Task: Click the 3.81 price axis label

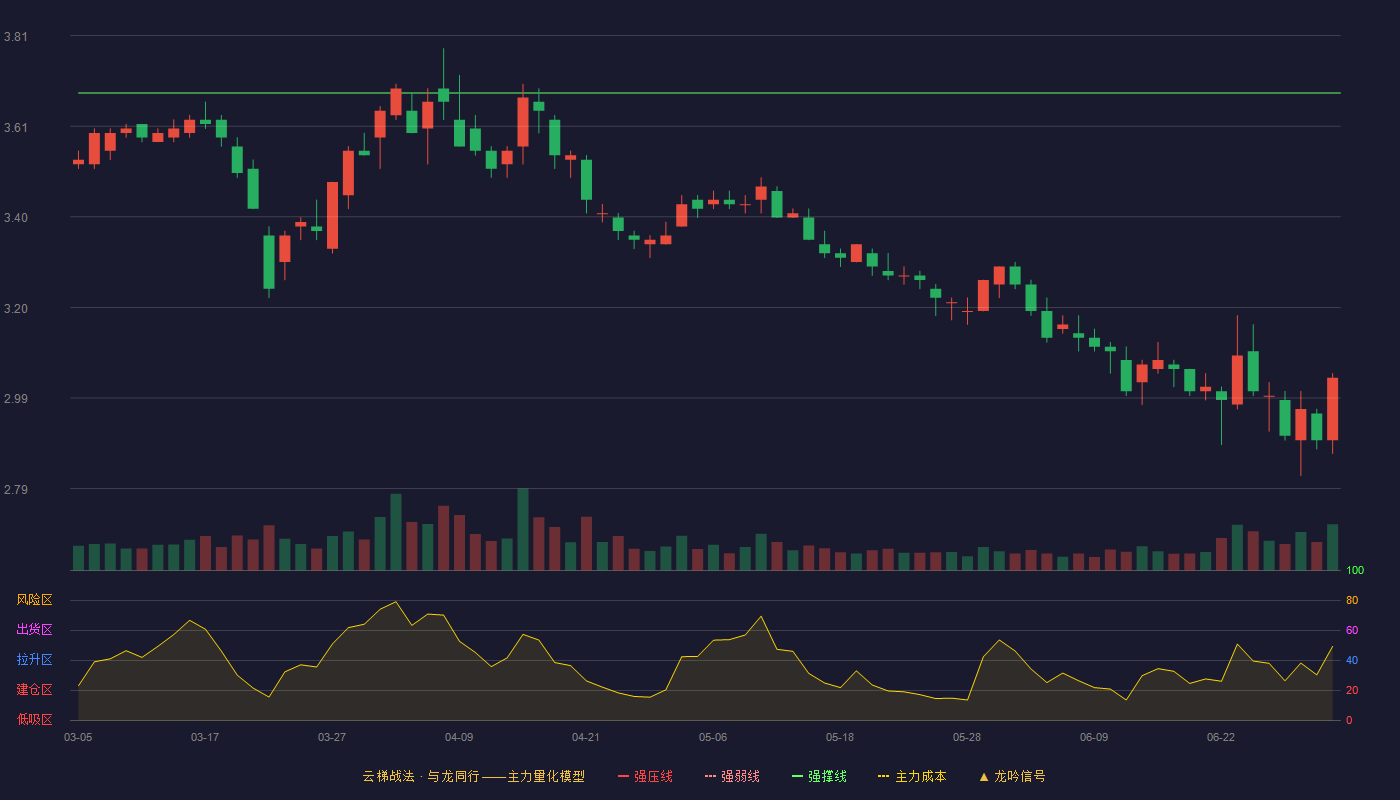Action: click(15, 37)
